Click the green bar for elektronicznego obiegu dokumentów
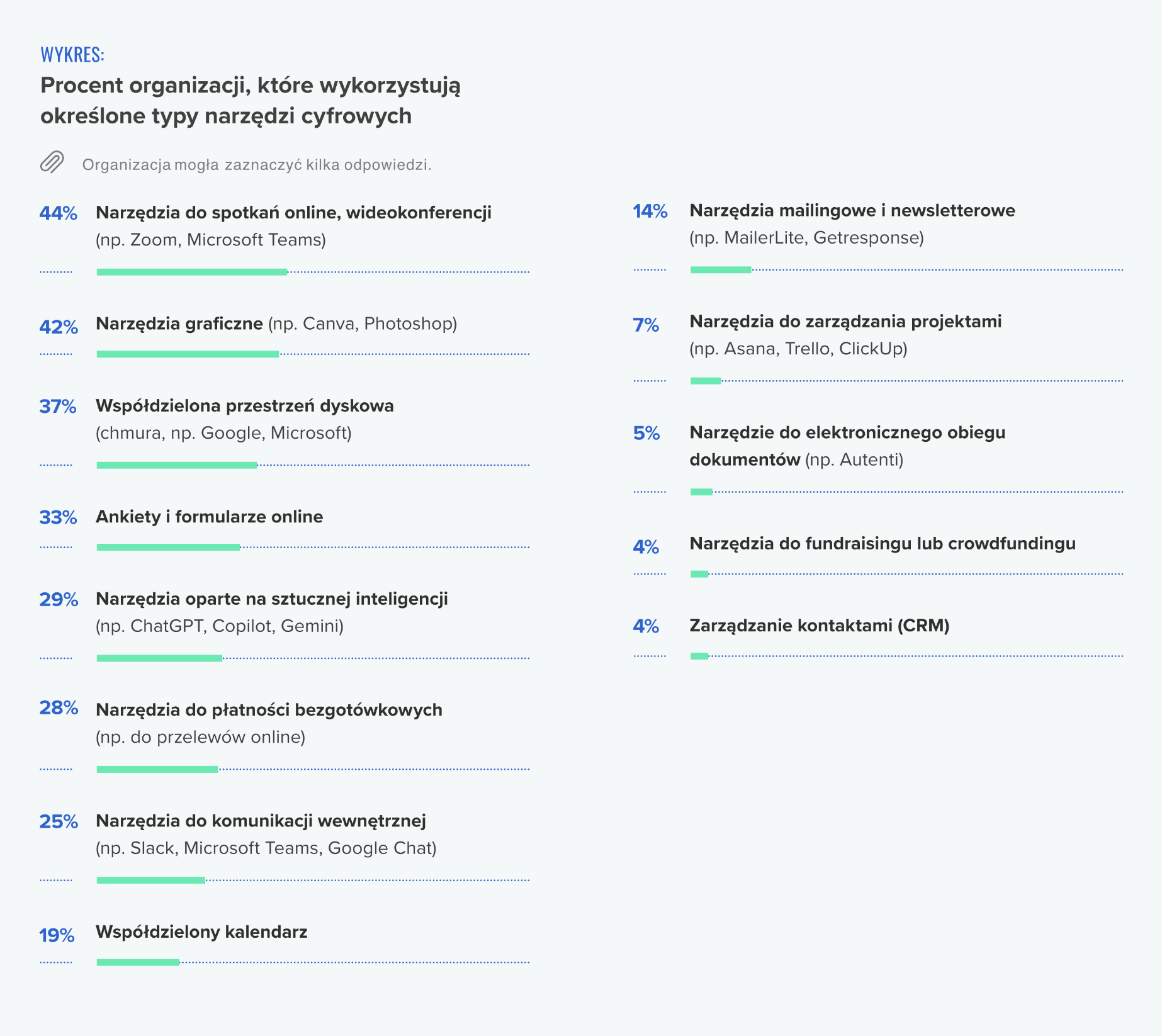Image resolution: width=1162 pixels, height=1036 pixels. (x=701, y=492)
